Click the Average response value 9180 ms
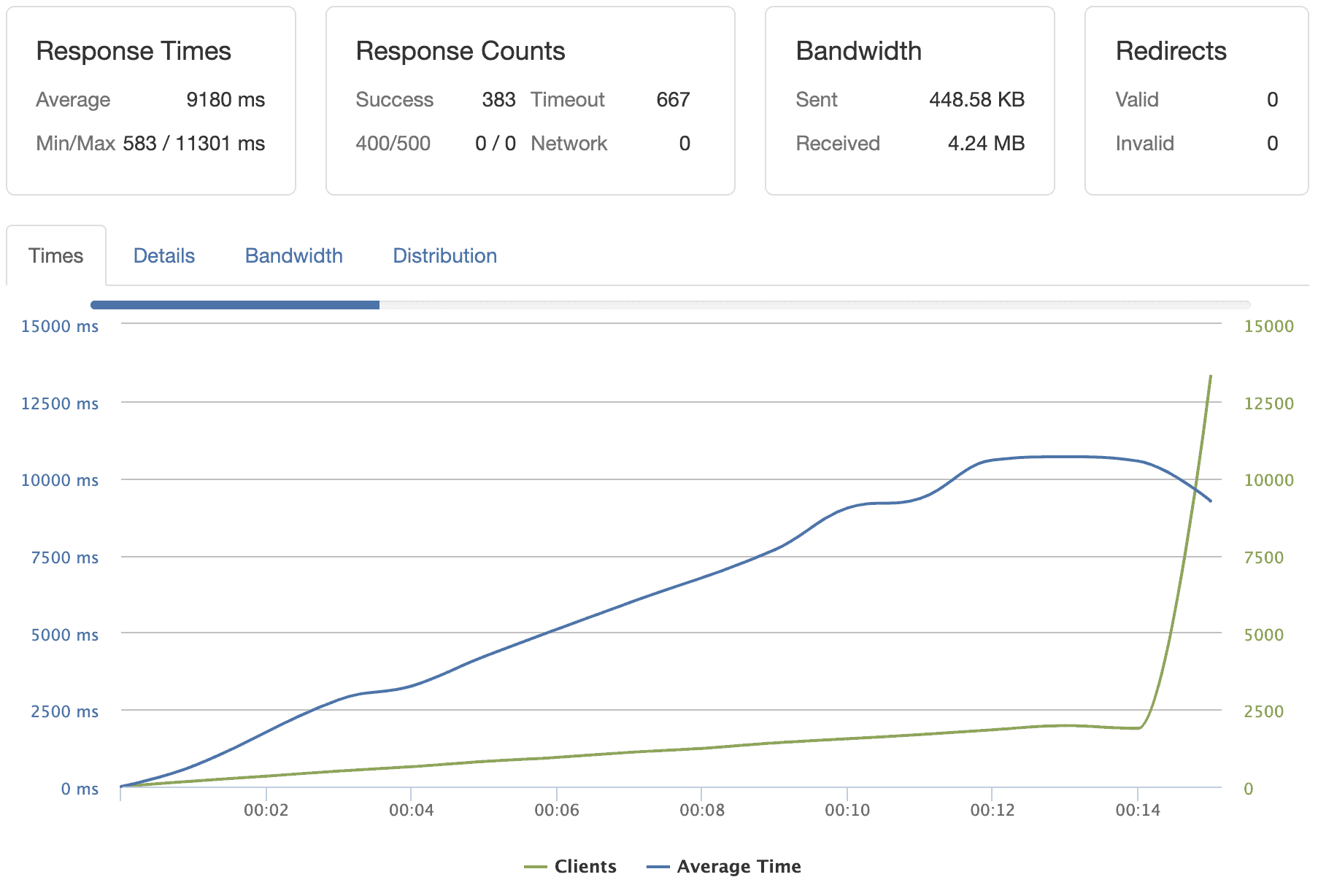The height and width of the screenshot is (896, 1318). pos(226,99)
